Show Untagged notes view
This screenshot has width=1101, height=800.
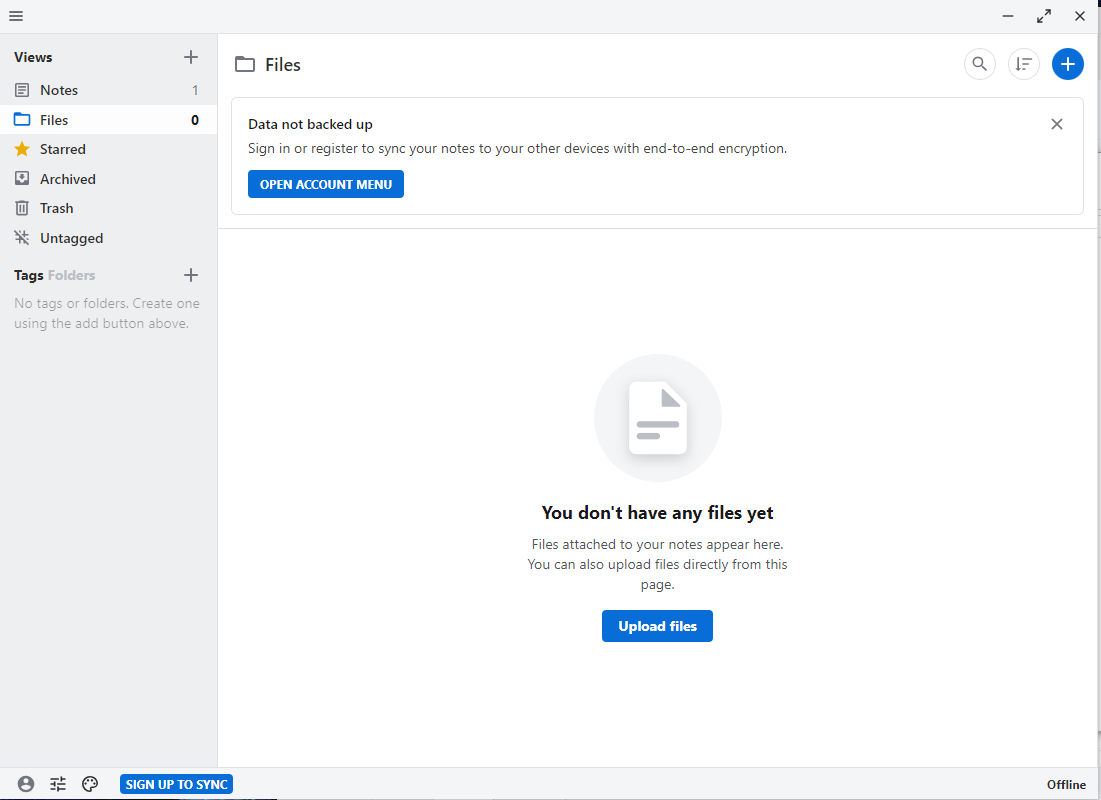point(71,238)
